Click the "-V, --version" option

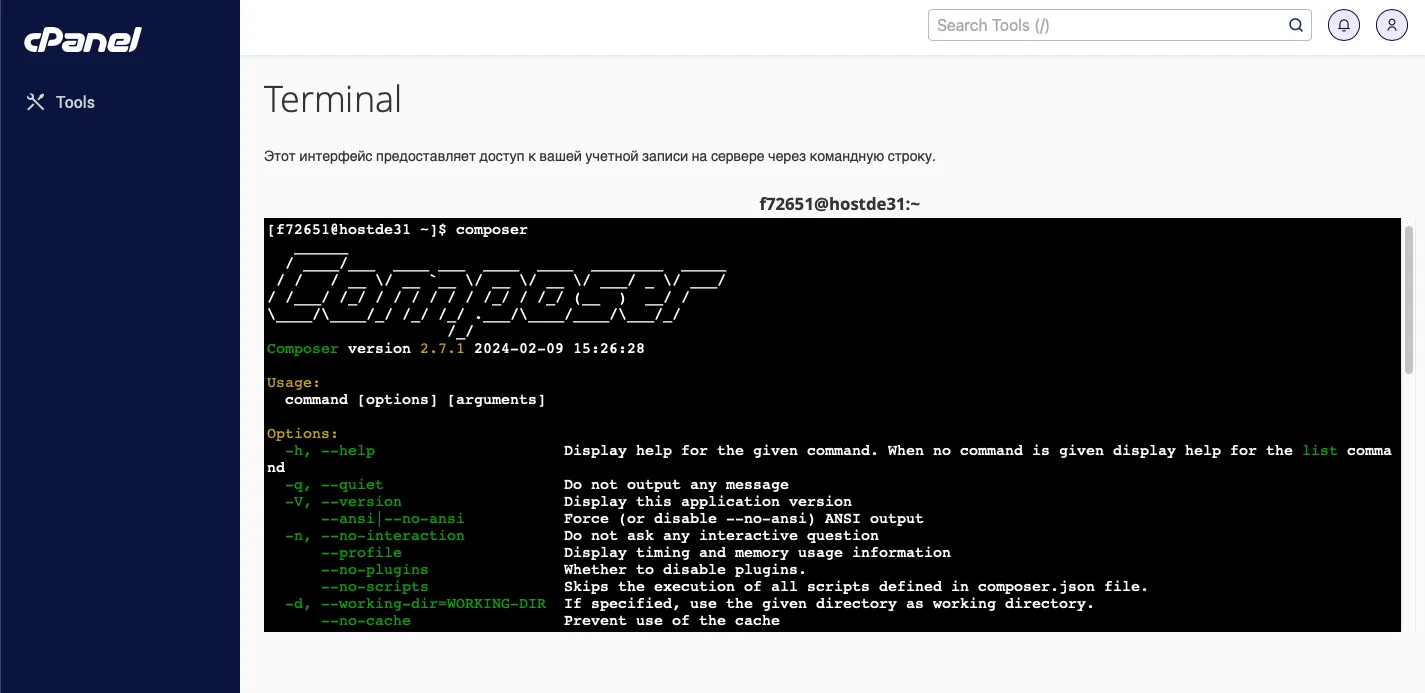(x=343, y=502)
